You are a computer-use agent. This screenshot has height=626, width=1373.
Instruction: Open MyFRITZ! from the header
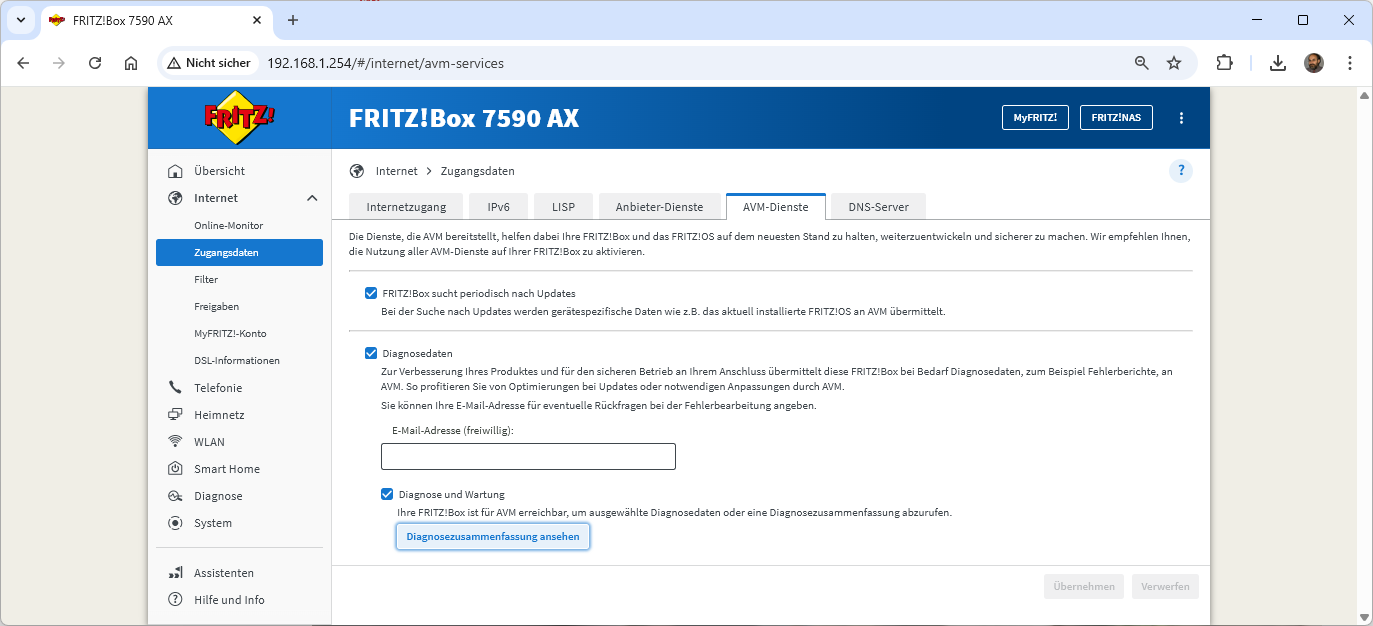1034,118
